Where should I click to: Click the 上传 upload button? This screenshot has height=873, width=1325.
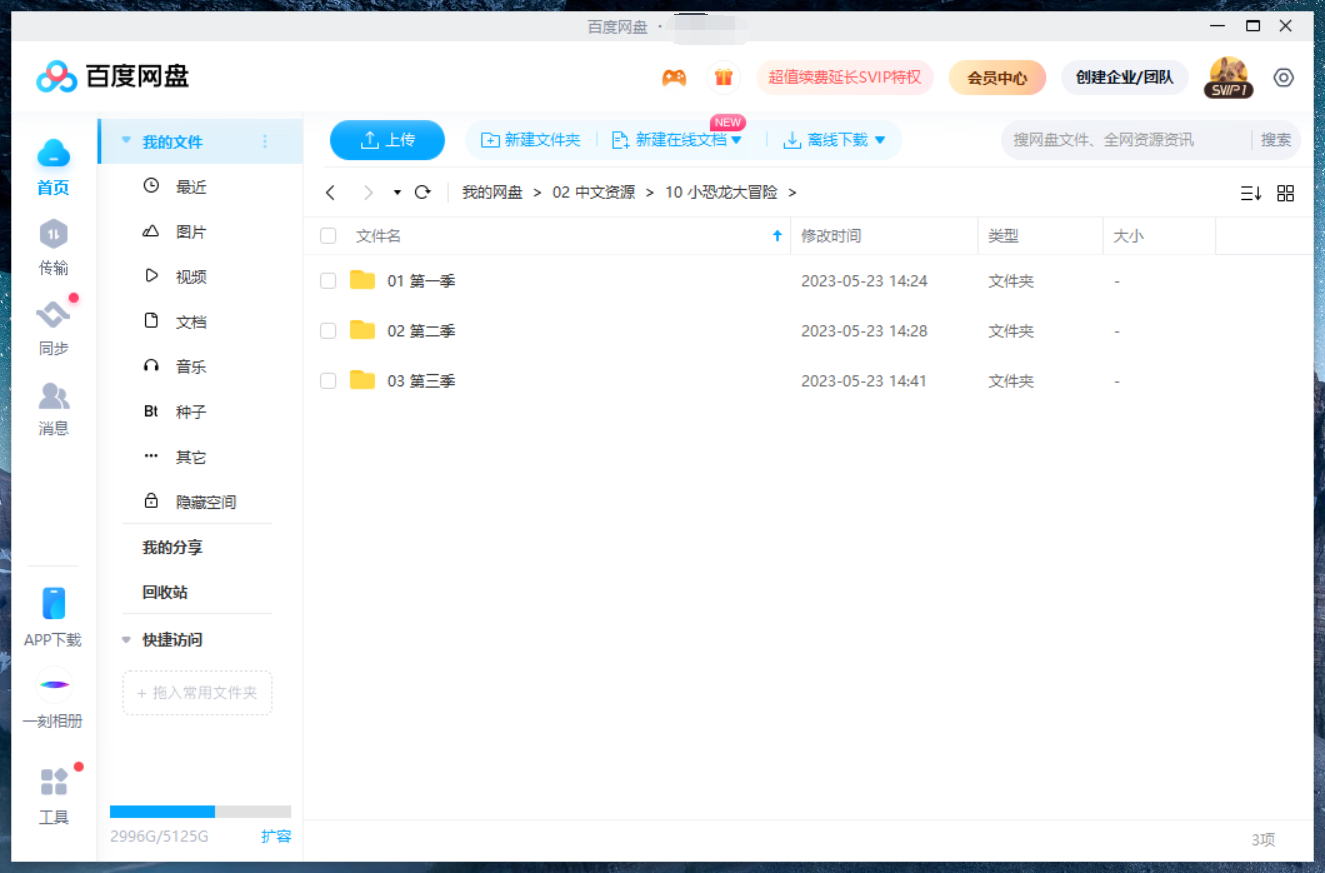[x=387, y=140]
